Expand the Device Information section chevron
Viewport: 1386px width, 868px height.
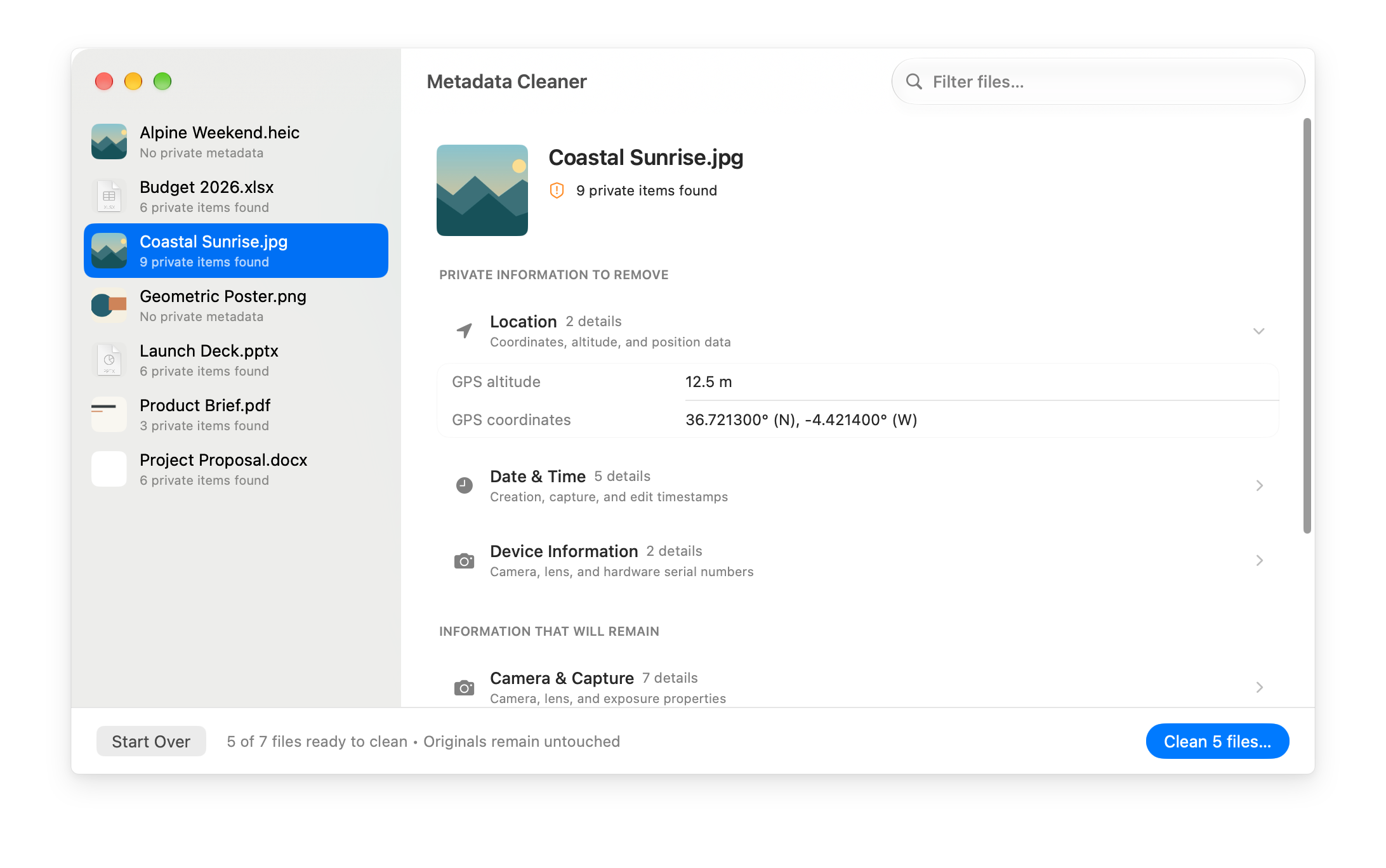[x=1260, y=560]
